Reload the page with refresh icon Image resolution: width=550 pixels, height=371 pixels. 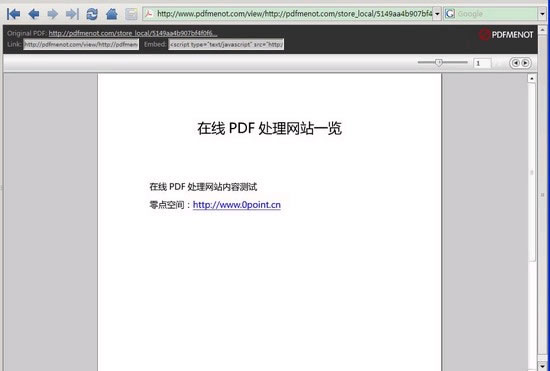92,14
